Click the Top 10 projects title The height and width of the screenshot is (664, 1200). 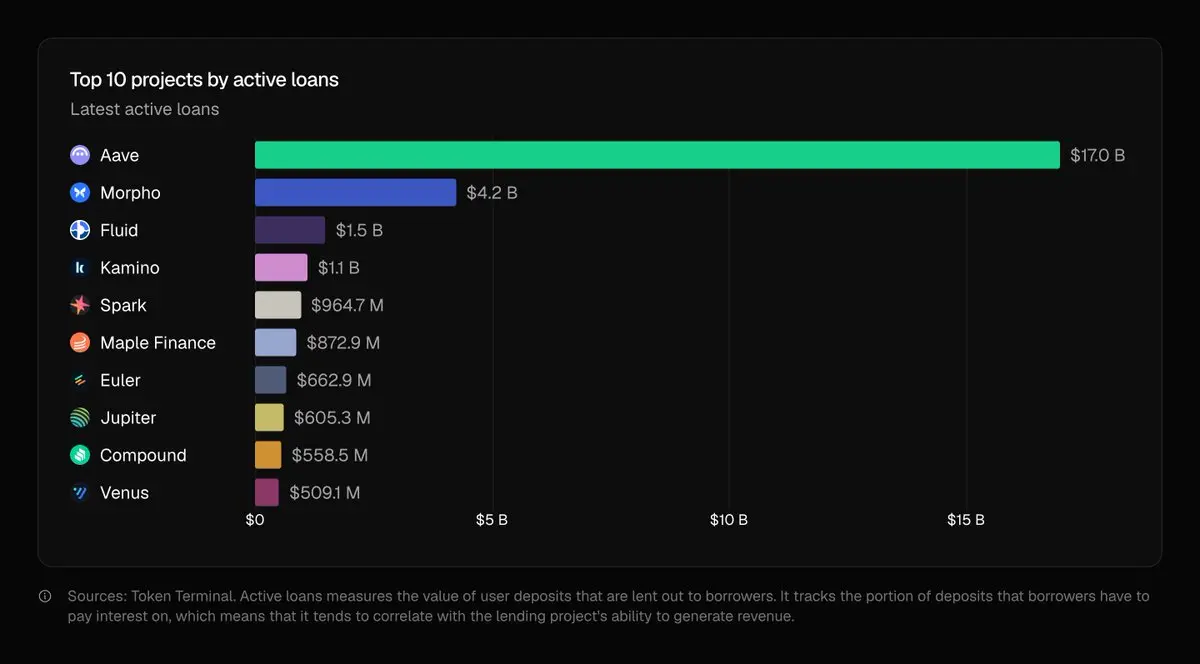(204, 80)
